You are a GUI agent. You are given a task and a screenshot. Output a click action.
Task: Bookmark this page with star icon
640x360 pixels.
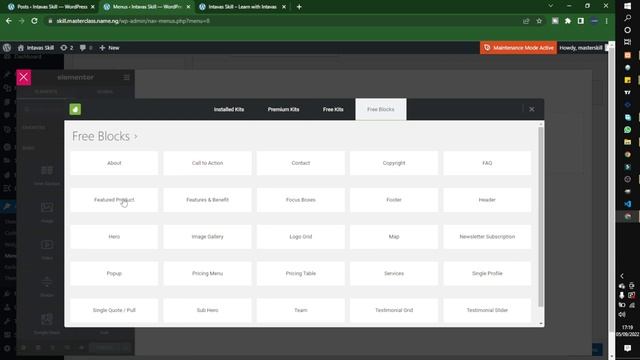coord(539,21)
